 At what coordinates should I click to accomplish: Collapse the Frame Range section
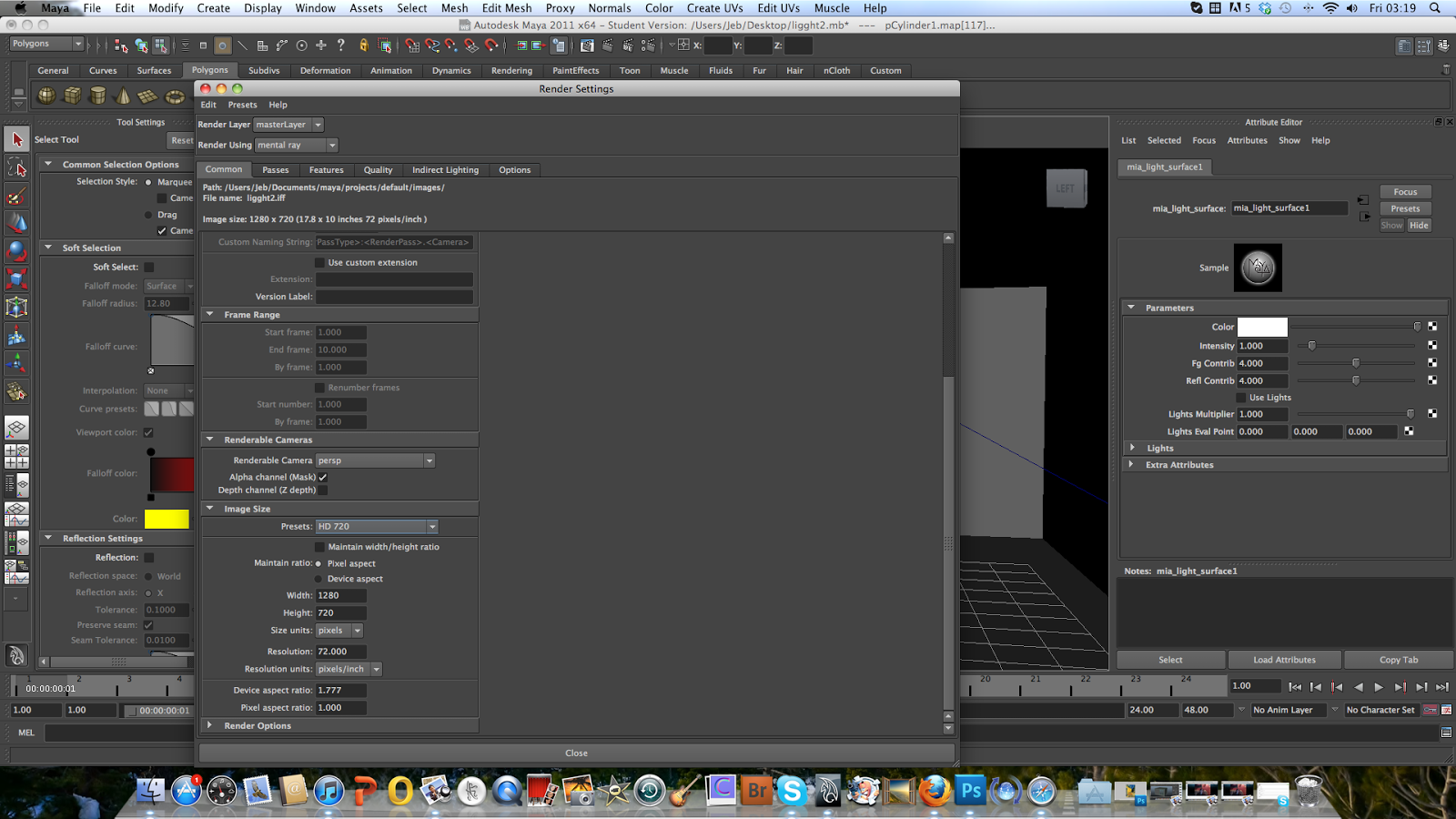click(x=210, y=314)
